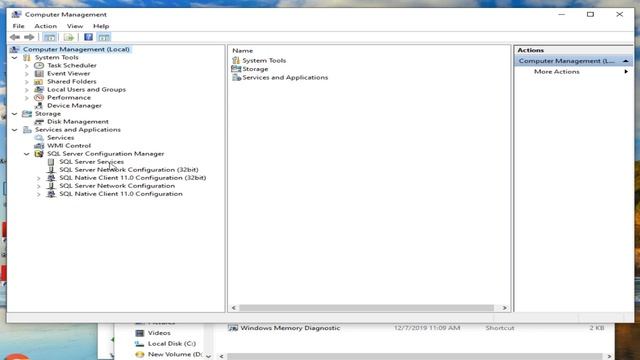Click the Device Manager icon
The width and height of the screenshot is (640, 360).
39,106
